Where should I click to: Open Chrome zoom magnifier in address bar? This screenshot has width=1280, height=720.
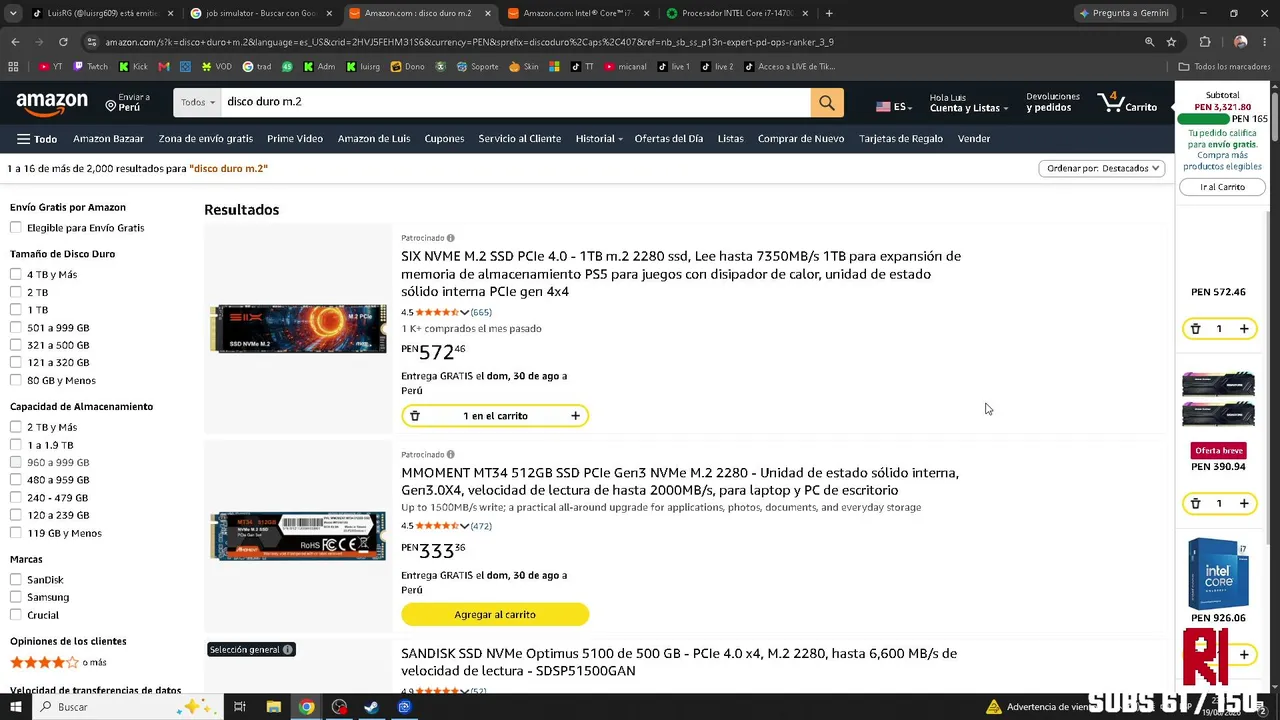[1149, 42]
